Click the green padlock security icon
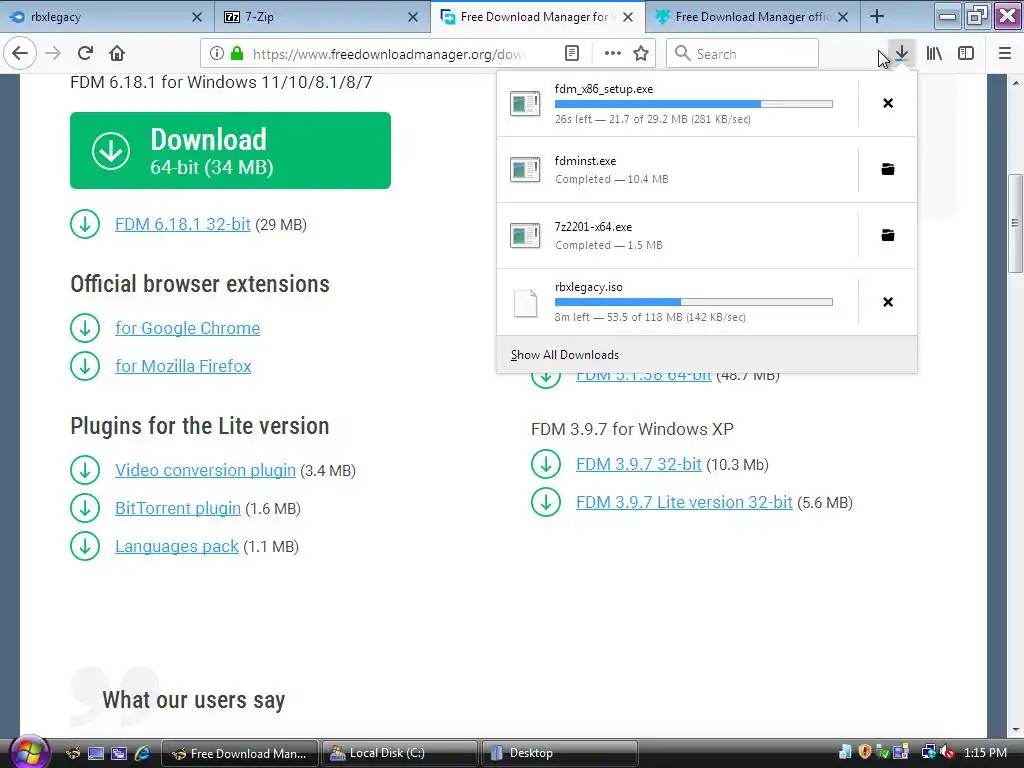 coord(237,54)
